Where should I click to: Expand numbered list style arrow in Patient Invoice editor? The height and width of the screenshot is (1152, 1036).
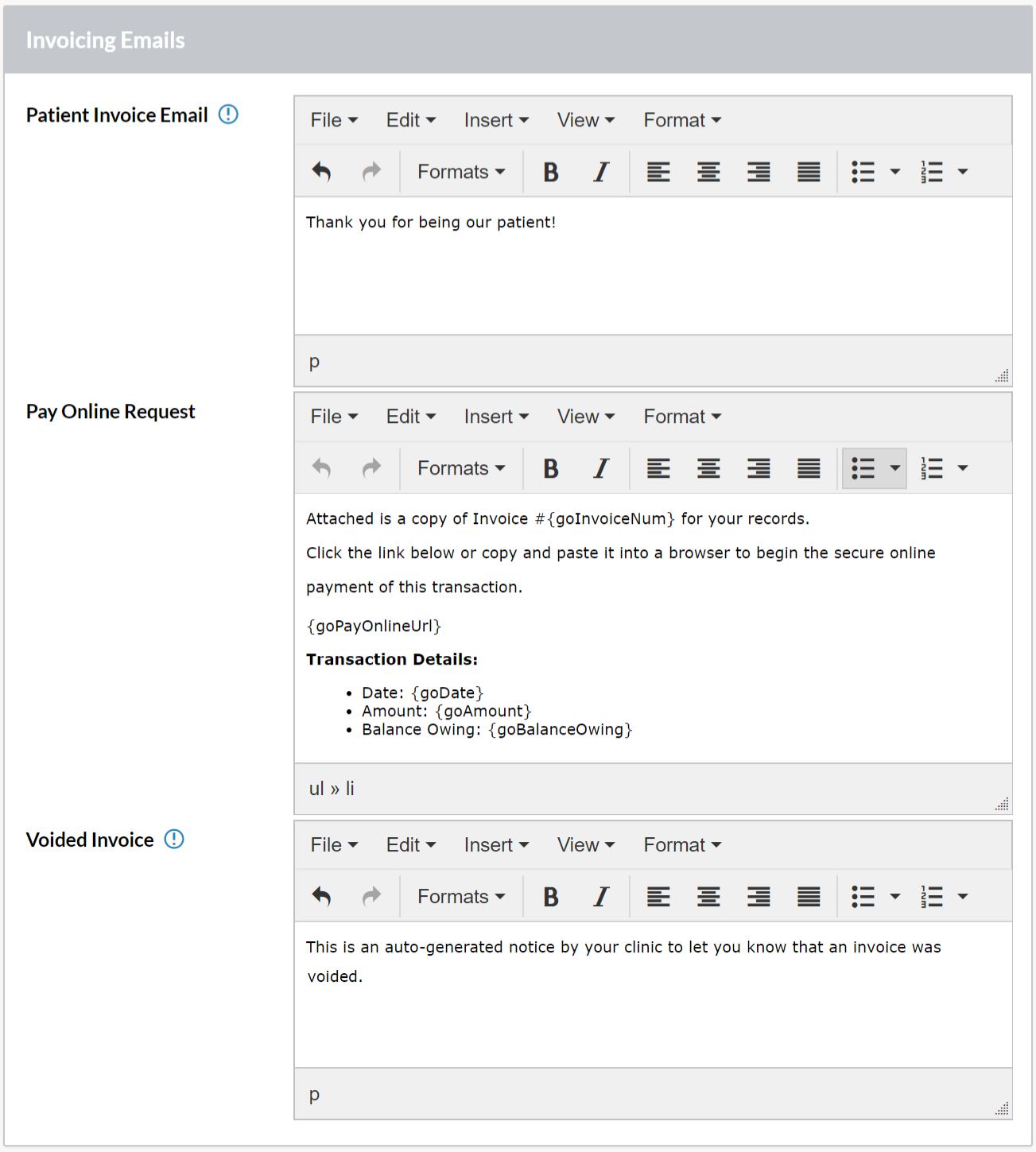pos(963,172)
